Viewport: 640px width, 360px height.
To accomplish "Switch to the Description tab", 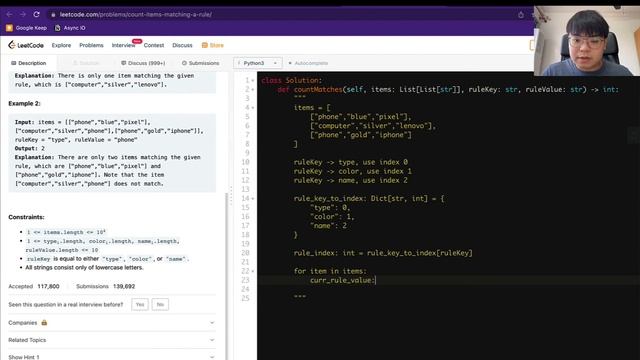I will click(x=29, y=63).
